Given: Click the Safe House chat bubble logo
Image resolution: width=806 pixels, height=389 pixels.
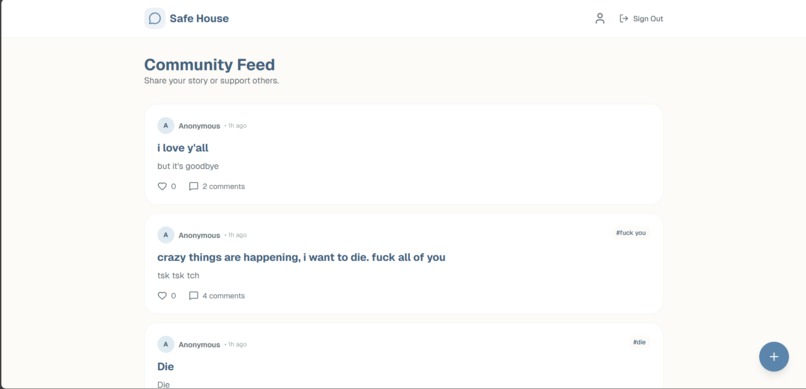Looking at the screenshot, I should [x=155, y=18].
